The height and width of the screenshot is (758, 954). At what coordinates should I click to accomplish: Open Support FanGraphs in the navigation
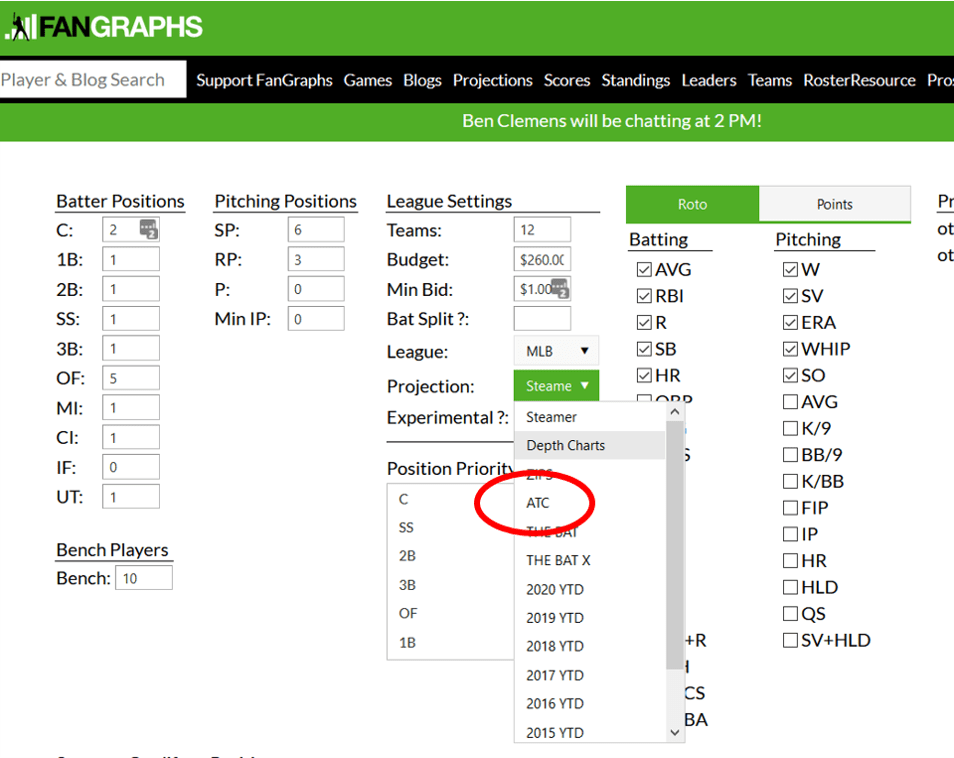[x=264, y=79]
